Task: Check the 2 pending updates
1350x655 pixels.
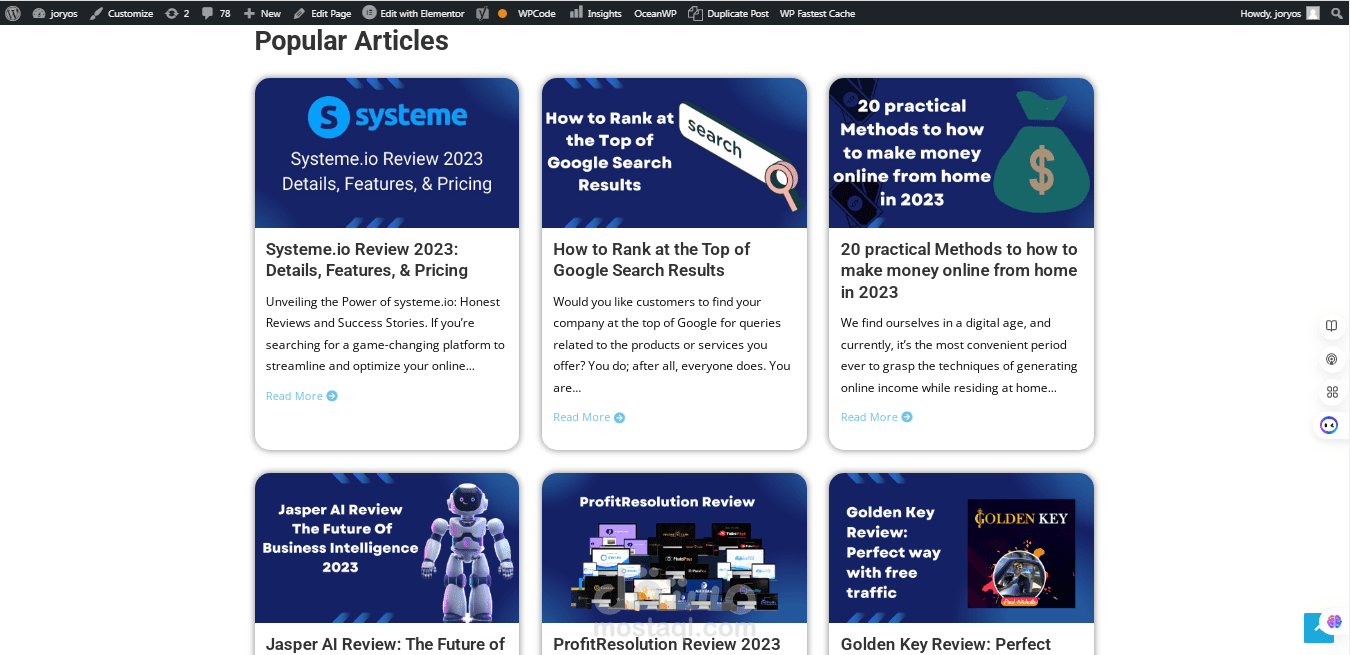Action: click(x=177, y=13)
